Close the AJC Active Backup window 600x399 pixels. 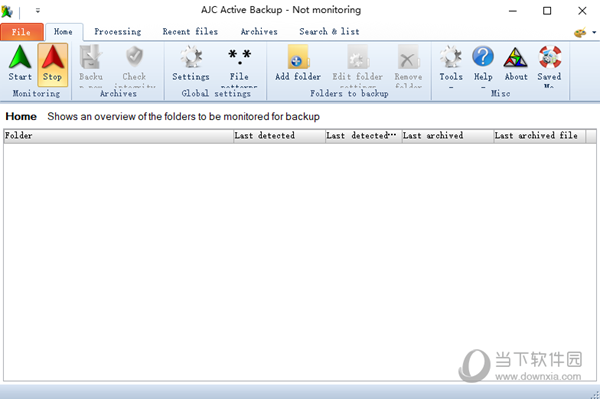[x=582, y=11]
